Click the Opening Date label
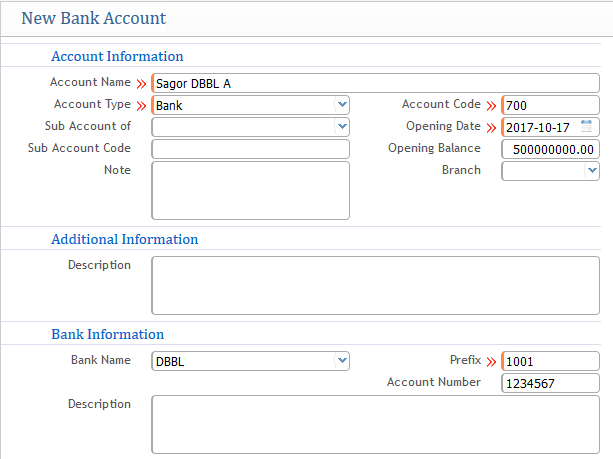The width and height of the screenshot is (613, 459). [443, 126]
